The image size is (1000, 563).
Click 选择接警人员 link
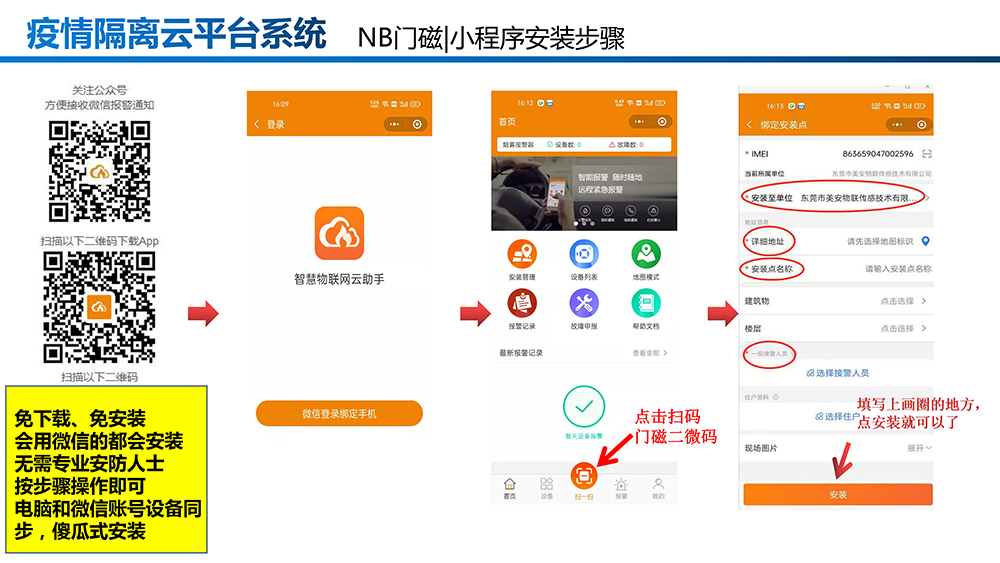click(x=837, y=373)
